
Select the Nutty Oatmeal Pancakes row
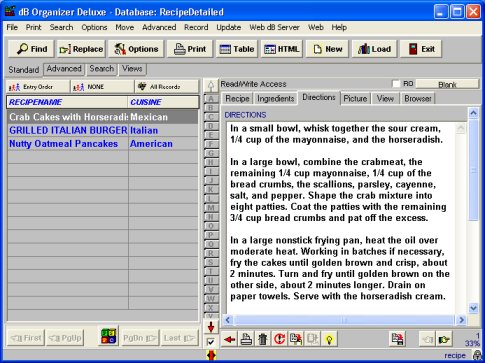point(103,144)
